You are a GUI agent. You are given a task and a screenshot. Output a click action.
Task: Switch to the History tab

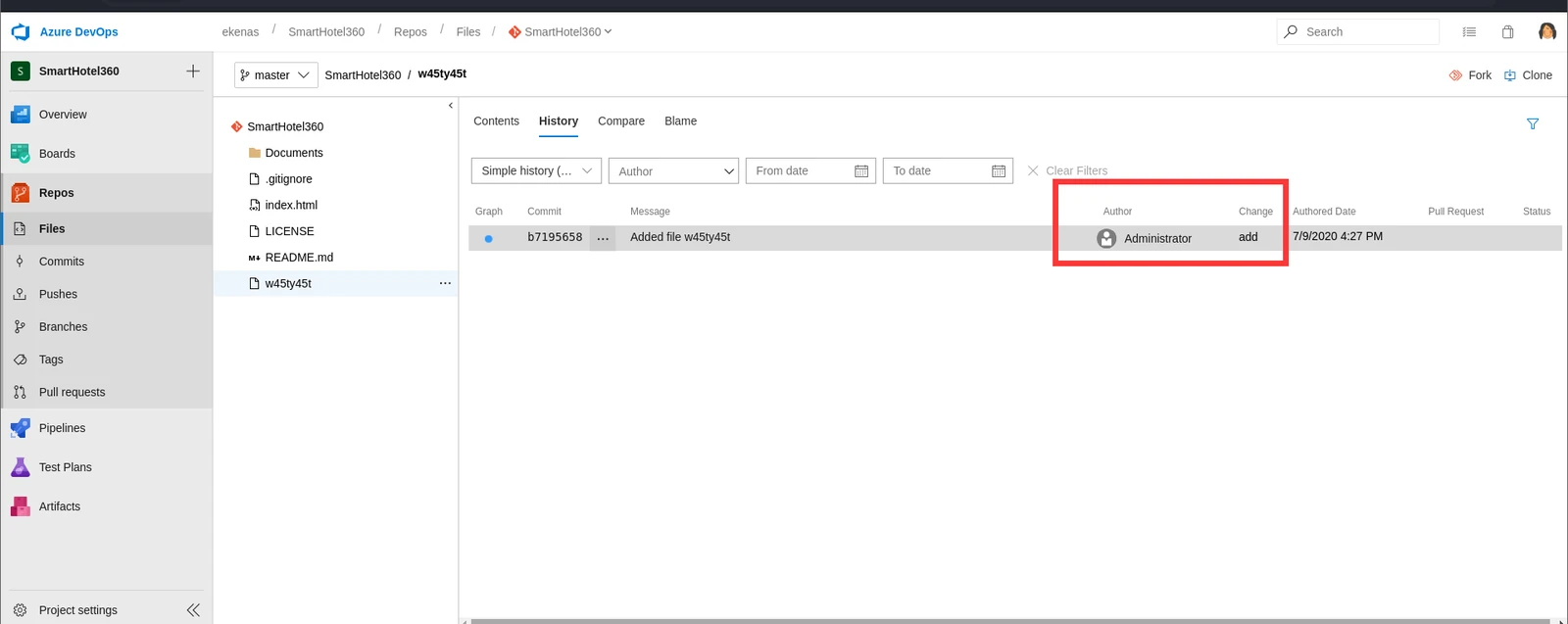pos(559,121)
